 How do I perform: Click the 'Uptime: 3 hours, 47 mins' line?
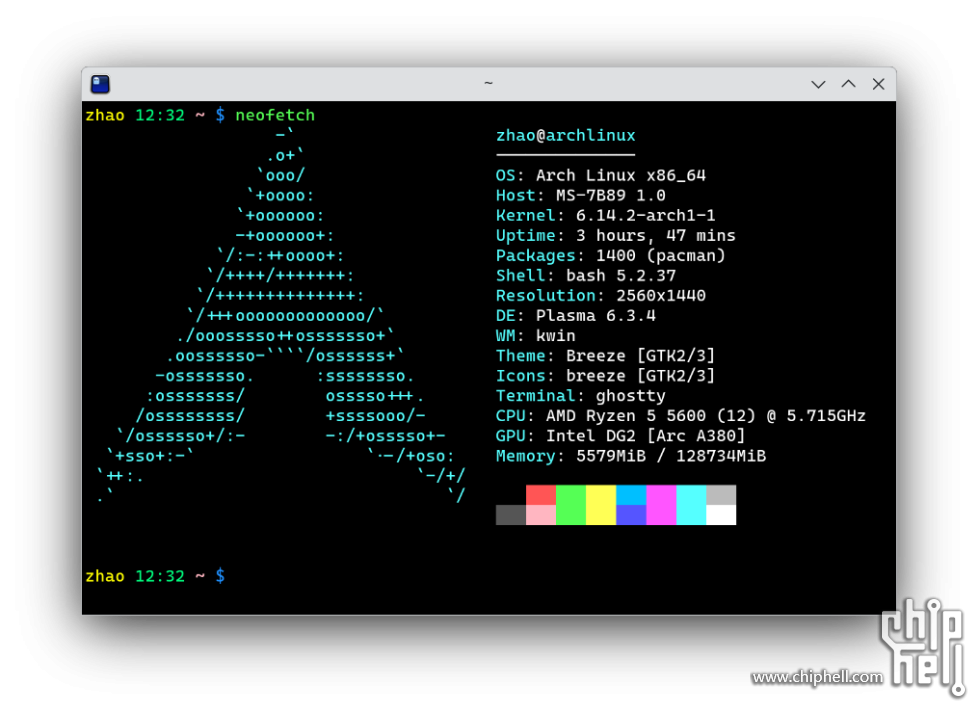[616, 235]
